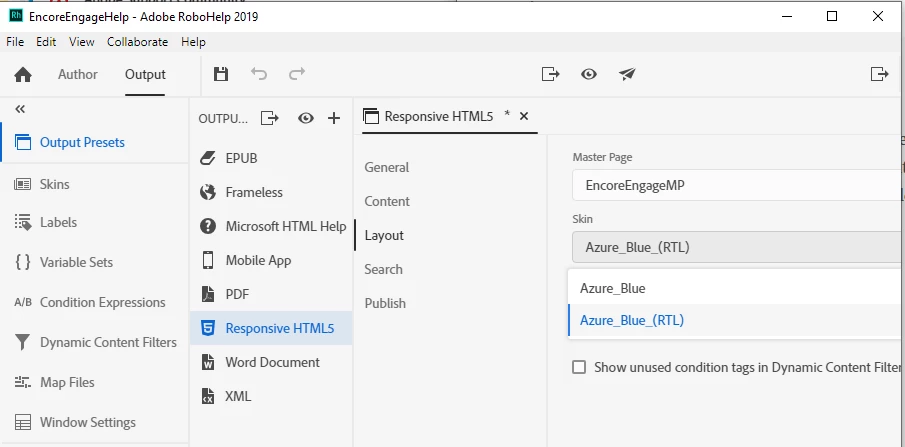Image resolution: width=905 pixels, height=447 pixels.
Task: Open the Help menu
Action: [x=193, y=42]
